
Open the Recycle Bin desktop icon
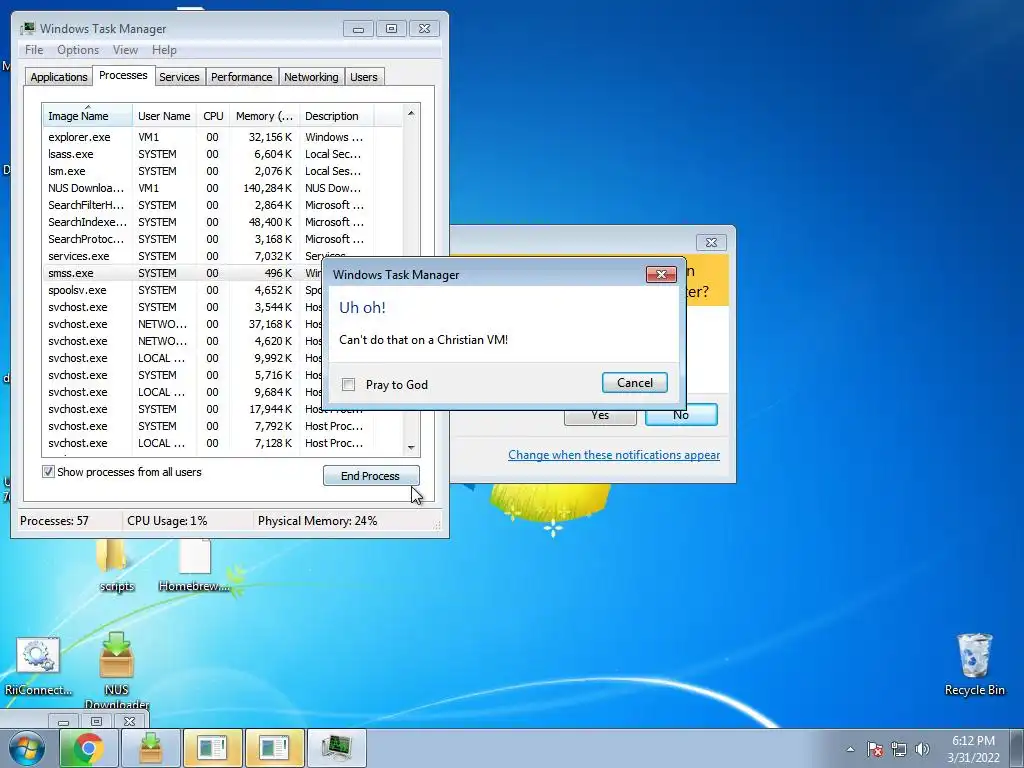974,664
